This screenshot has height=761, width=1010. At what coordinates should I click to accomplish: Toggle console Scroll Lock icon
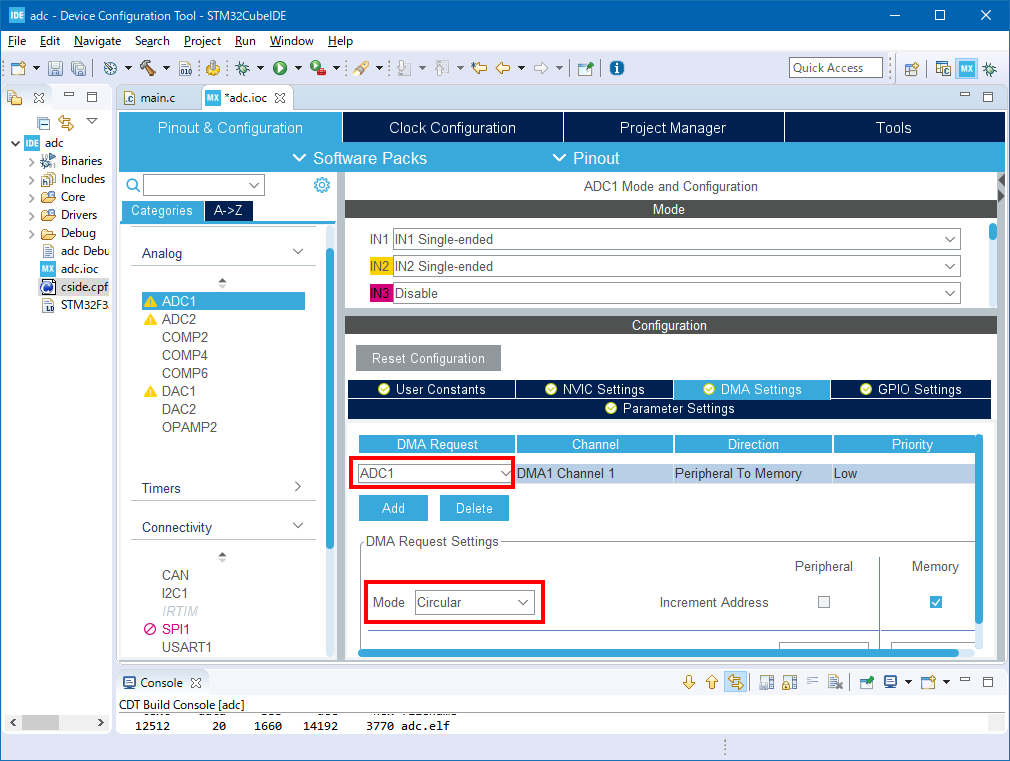(789, 682)
